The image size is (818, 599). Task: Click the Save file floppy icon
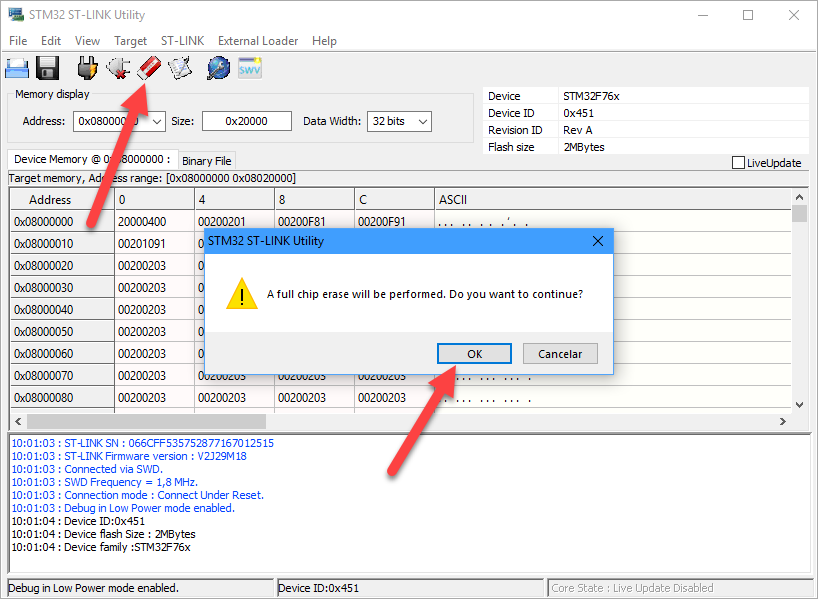coord(47,68)
